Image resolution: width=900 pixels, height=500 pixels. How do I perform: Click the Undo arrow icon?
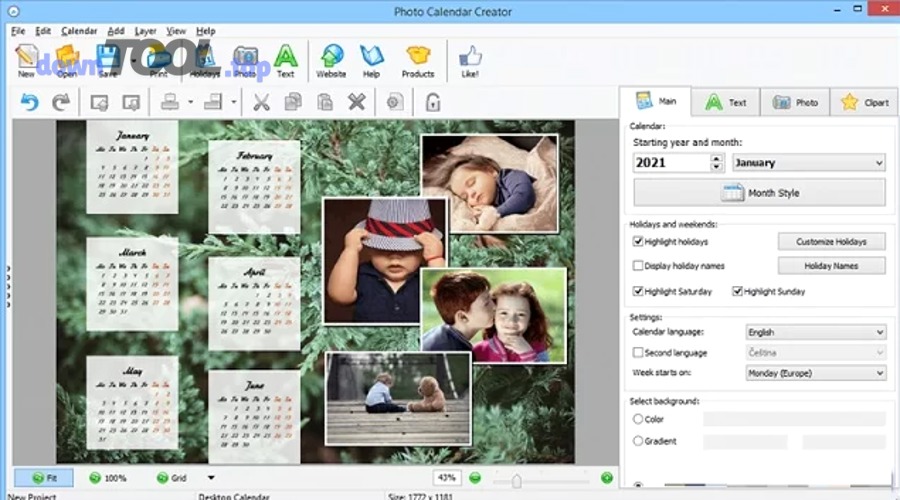[x=29, y=102]
